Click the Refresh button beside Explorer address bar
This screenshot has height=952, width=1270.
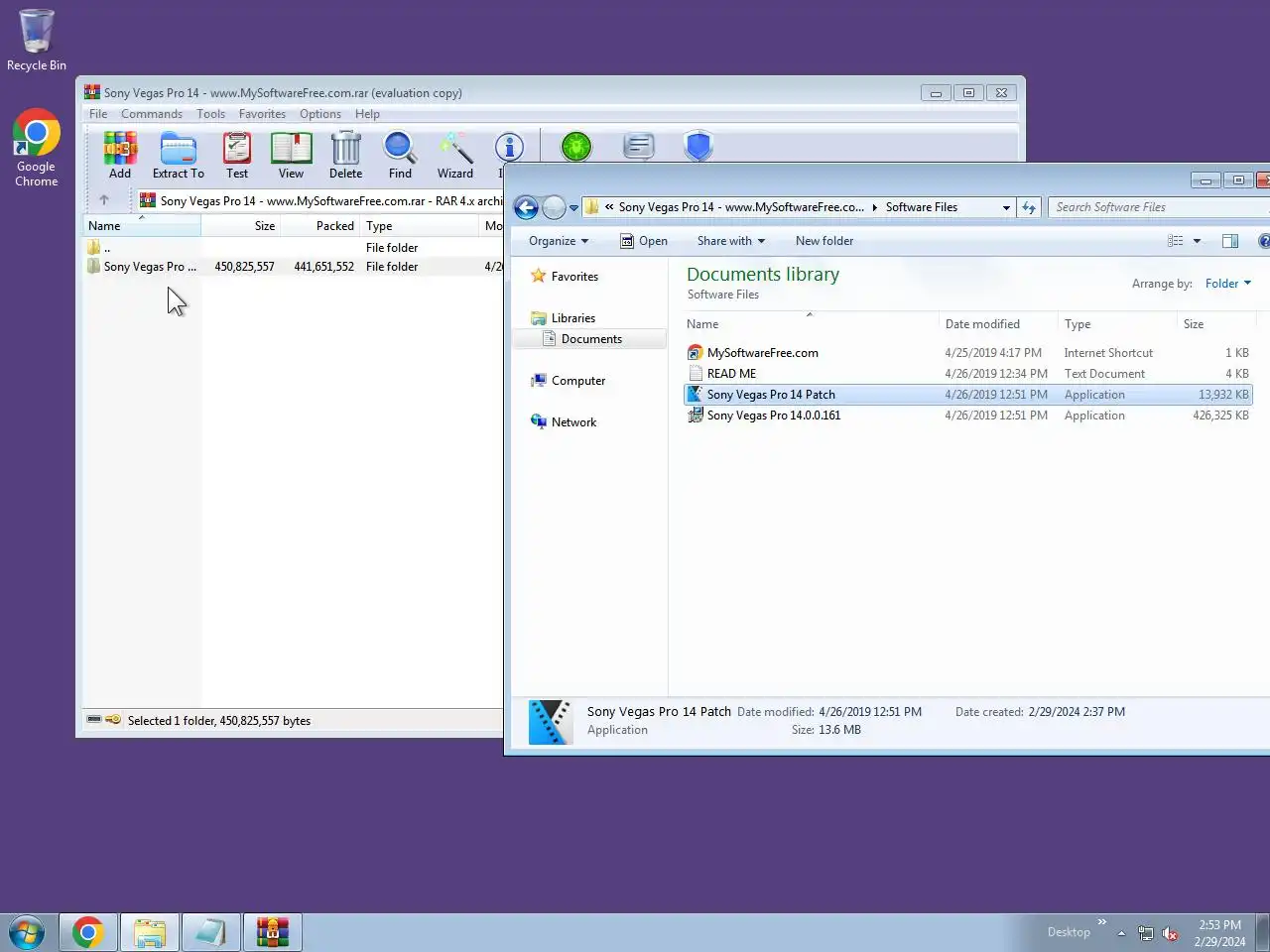pyautogui.click(x=1029, y=207)
